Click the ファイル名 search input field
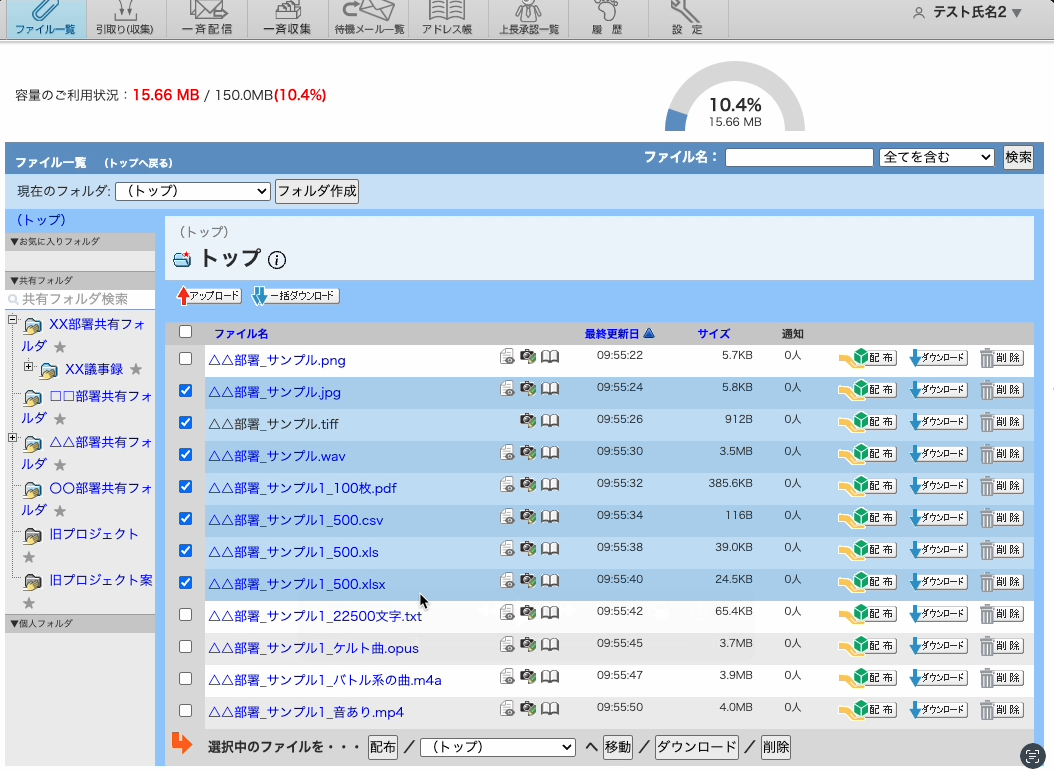 pos(799,157)
